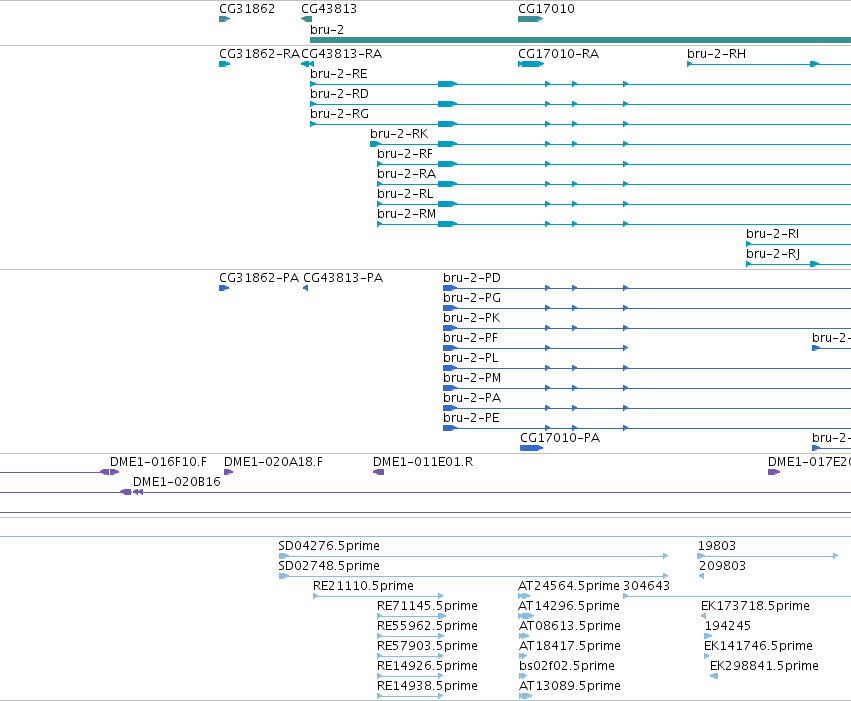Open the bru-2-RF transcript label
851x701 pixels.
tap(405, 154)
